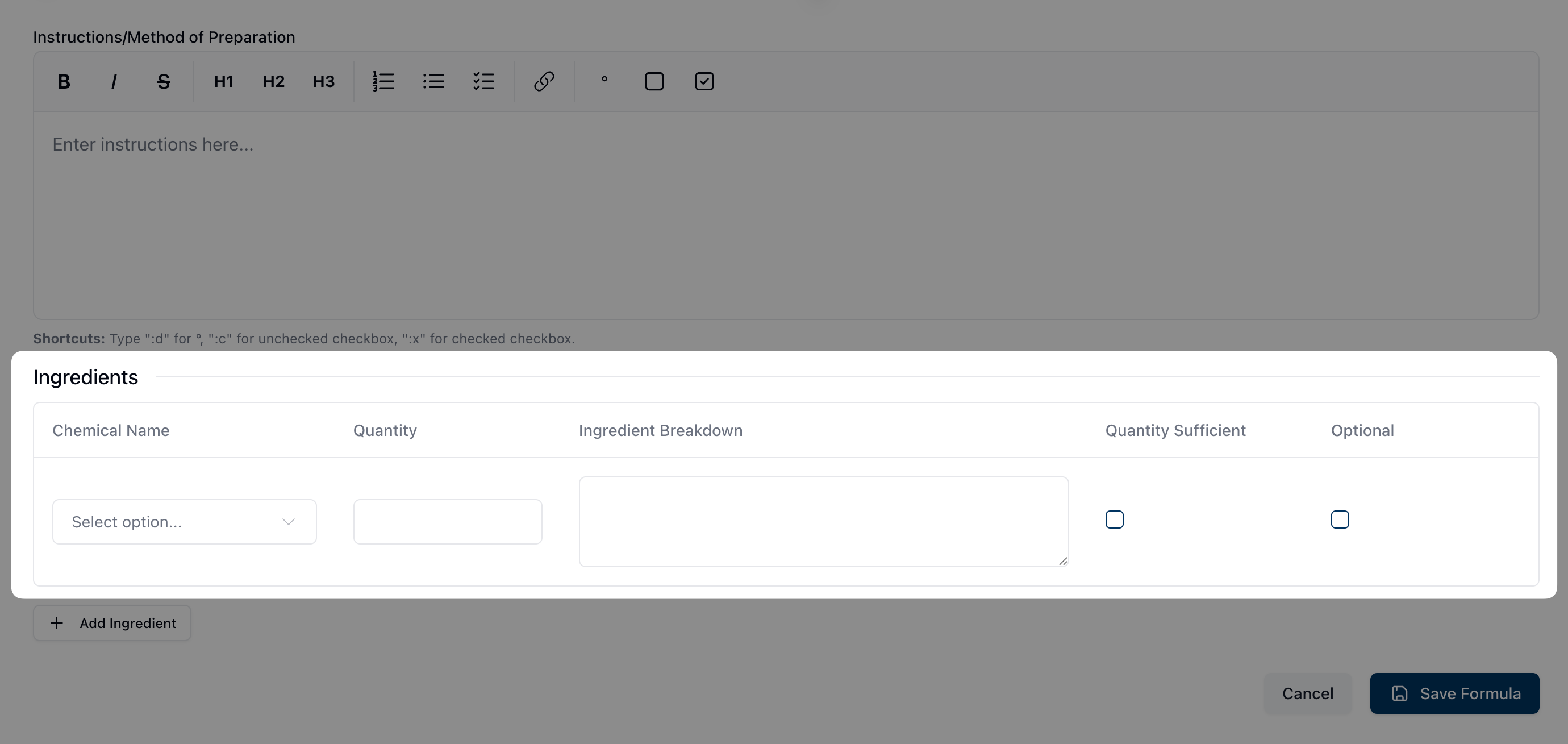Apply strikethrough formatting
Image resolution: width=1568 pixels, height=744 pixels.
coord(163,82)
